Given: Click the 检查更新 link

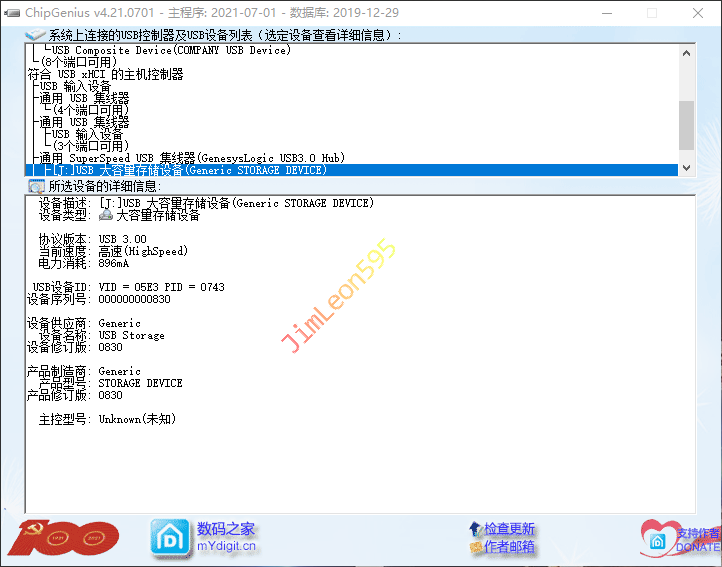Looking at the screenshot, I should [510, 529].
